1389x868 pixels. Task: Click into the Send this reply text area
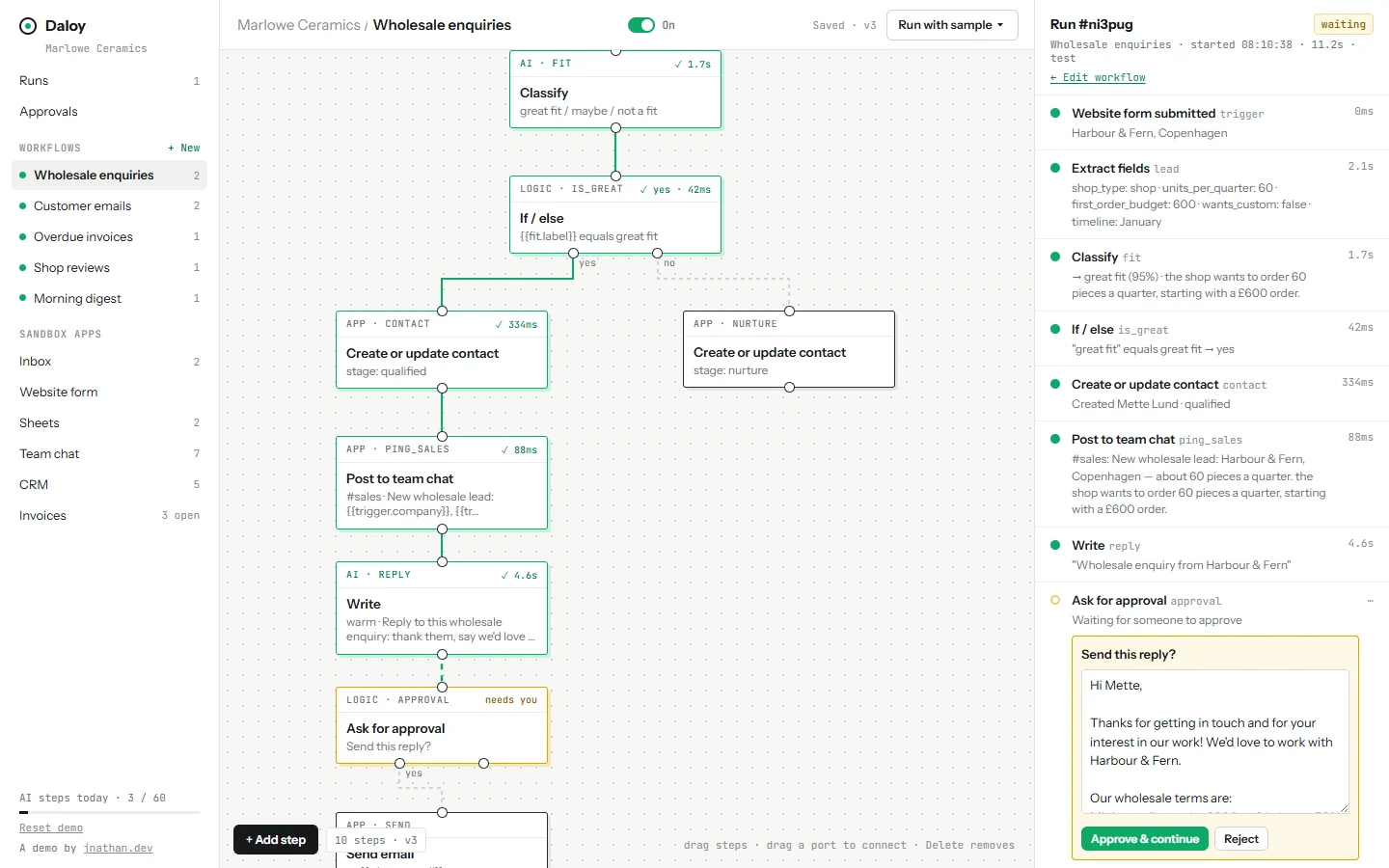coord(1215,742)
